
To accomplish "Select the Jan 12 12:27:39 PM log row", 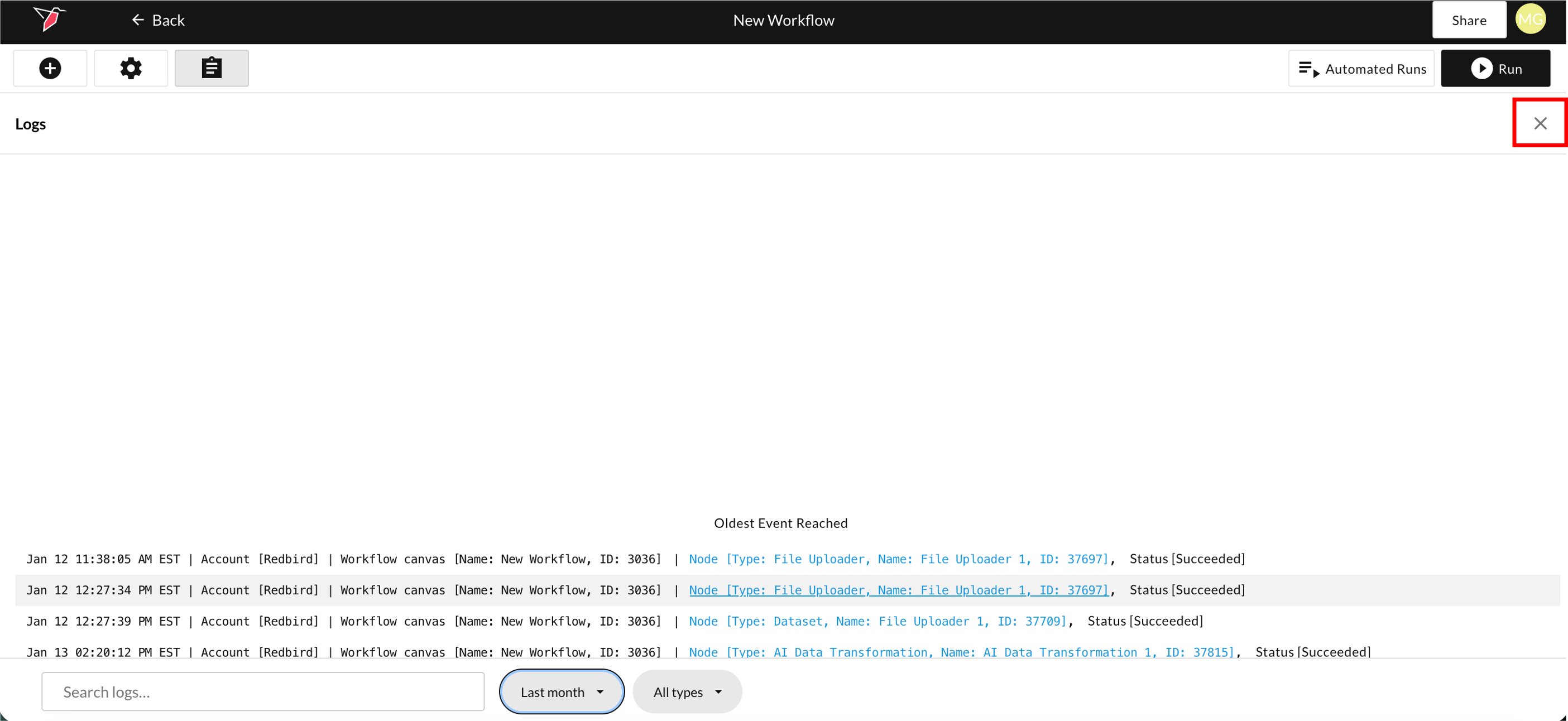I will (343, 621).
